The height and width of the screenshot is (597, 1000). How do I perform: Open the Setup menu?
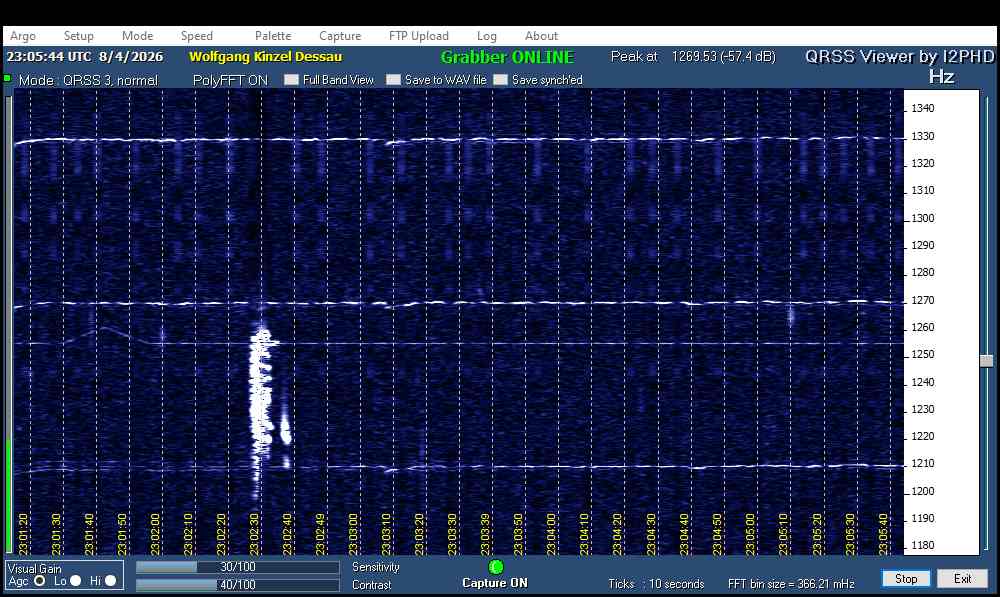point(78,36)
